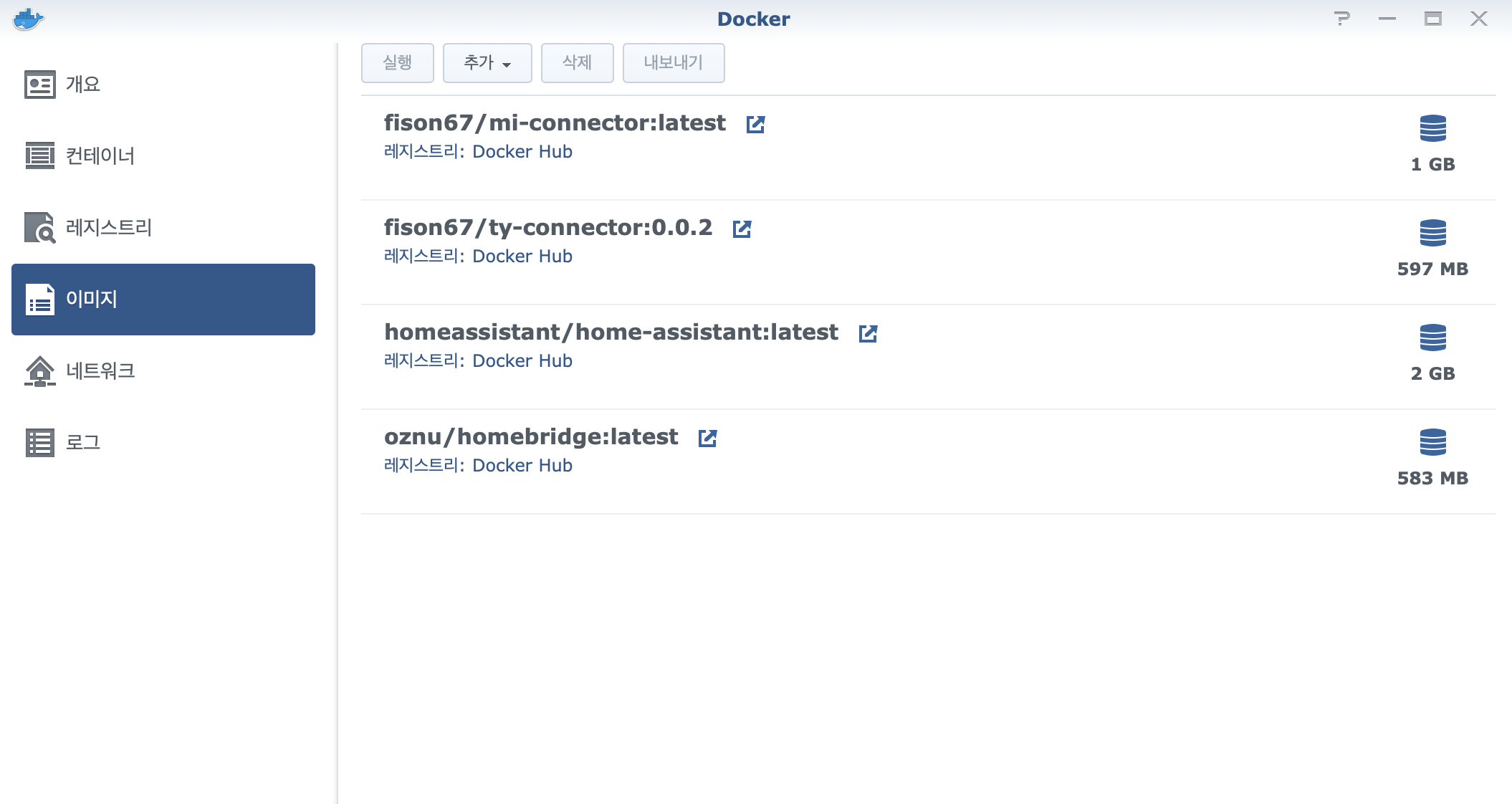
Task: Open the help question mark button
Action: [x=1341, y=19]
